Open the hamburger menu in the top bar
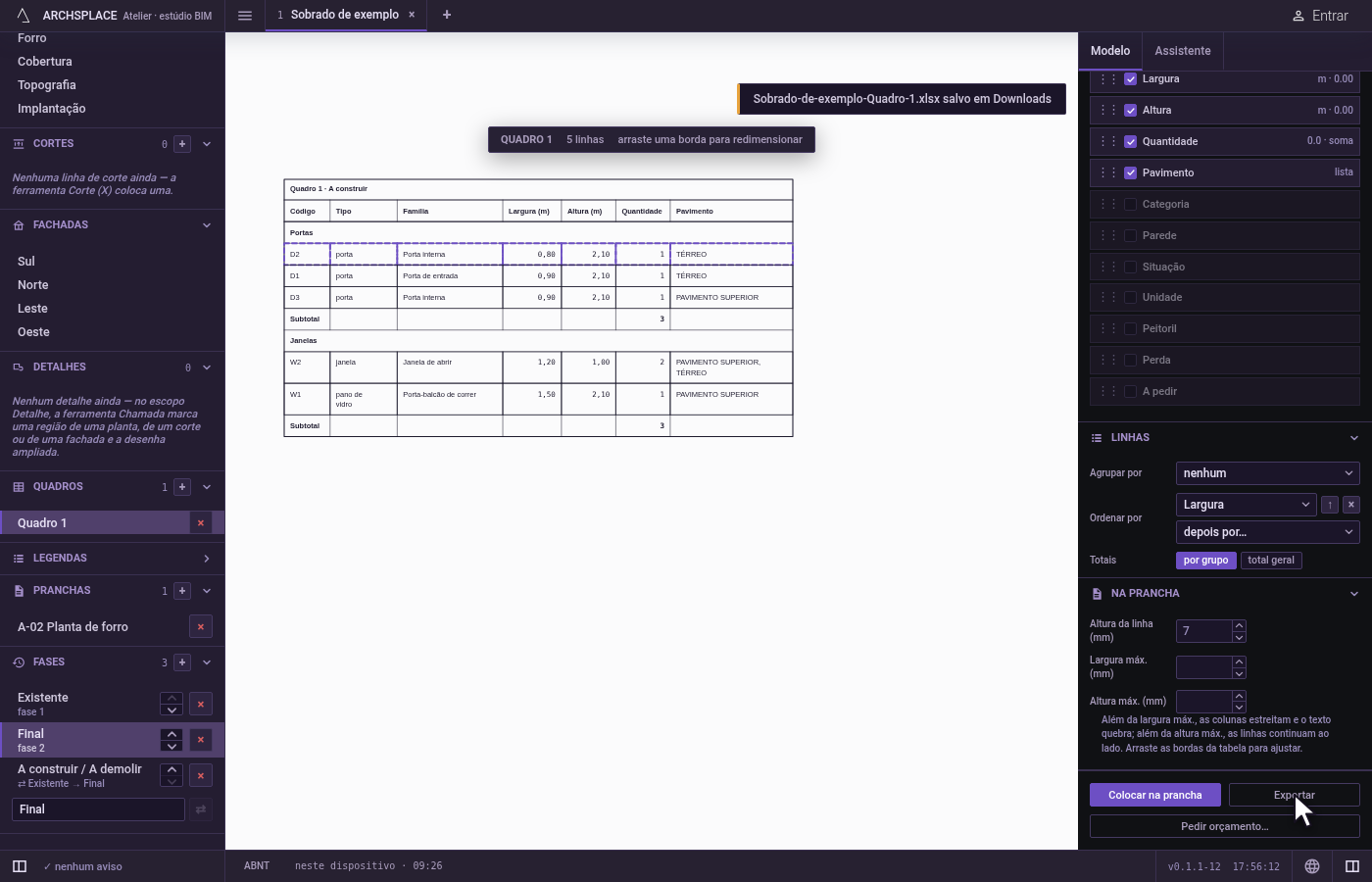This screenshot has width=1372, height=882. (245, 16)
